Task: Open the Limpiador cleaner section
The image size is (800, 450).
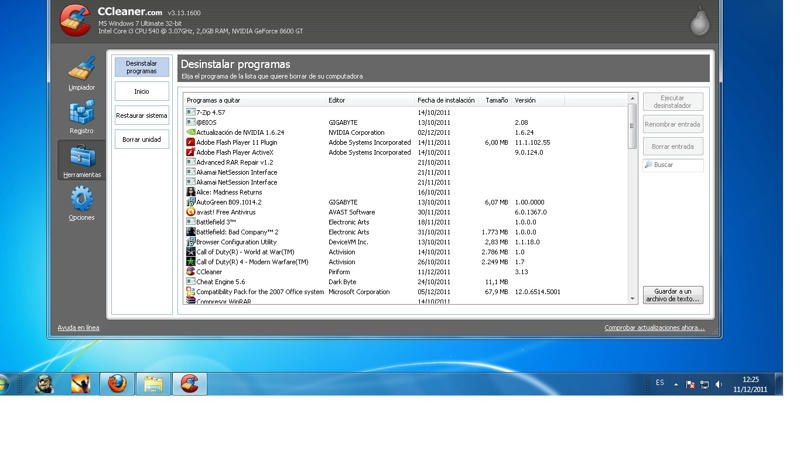Action: [x=82, y=74]
